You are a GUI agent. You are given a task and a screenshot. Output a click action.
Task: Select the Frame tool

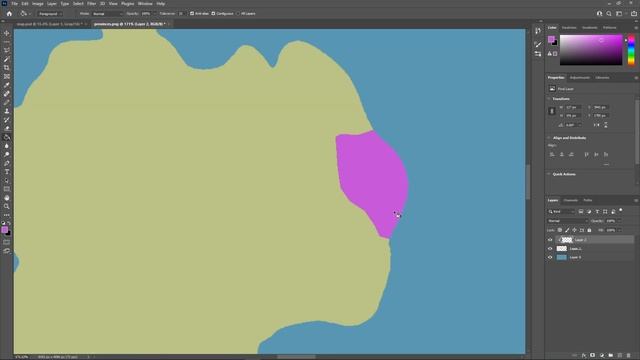click(7, 76)
